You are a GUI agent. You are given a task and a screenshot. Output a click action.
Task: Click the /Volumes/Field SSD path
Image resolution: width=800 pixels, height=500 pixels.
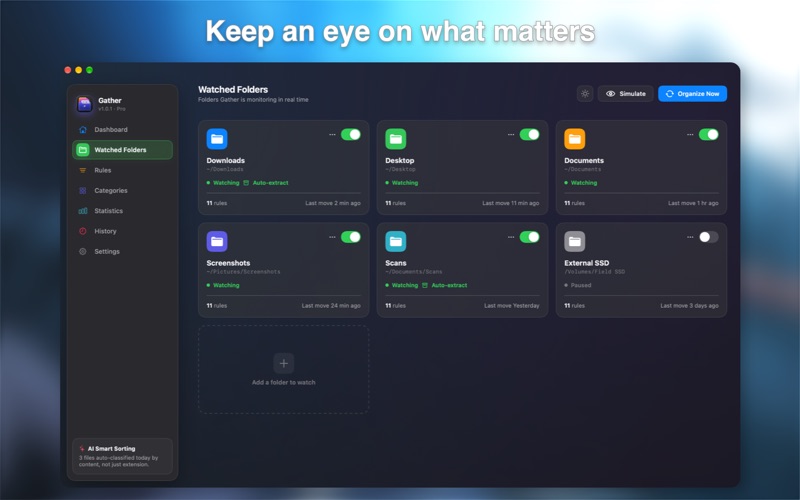pos(594,272)
